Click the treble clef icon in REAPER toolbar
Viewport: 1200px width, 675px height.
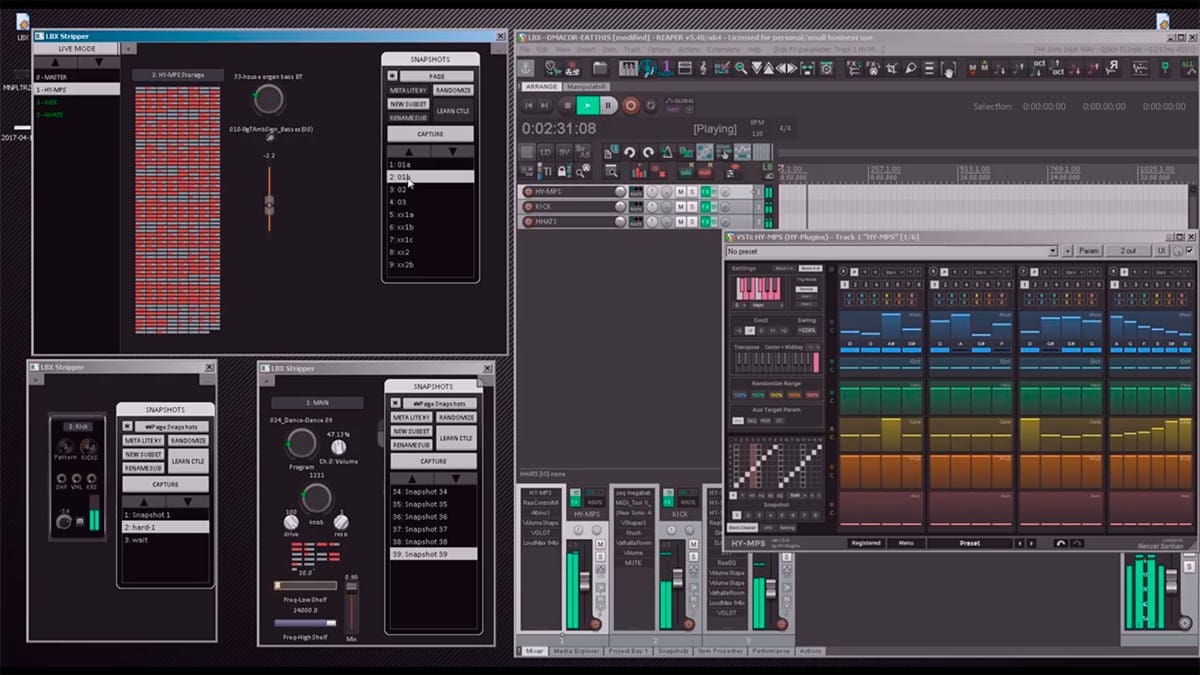tap(704, 68)
